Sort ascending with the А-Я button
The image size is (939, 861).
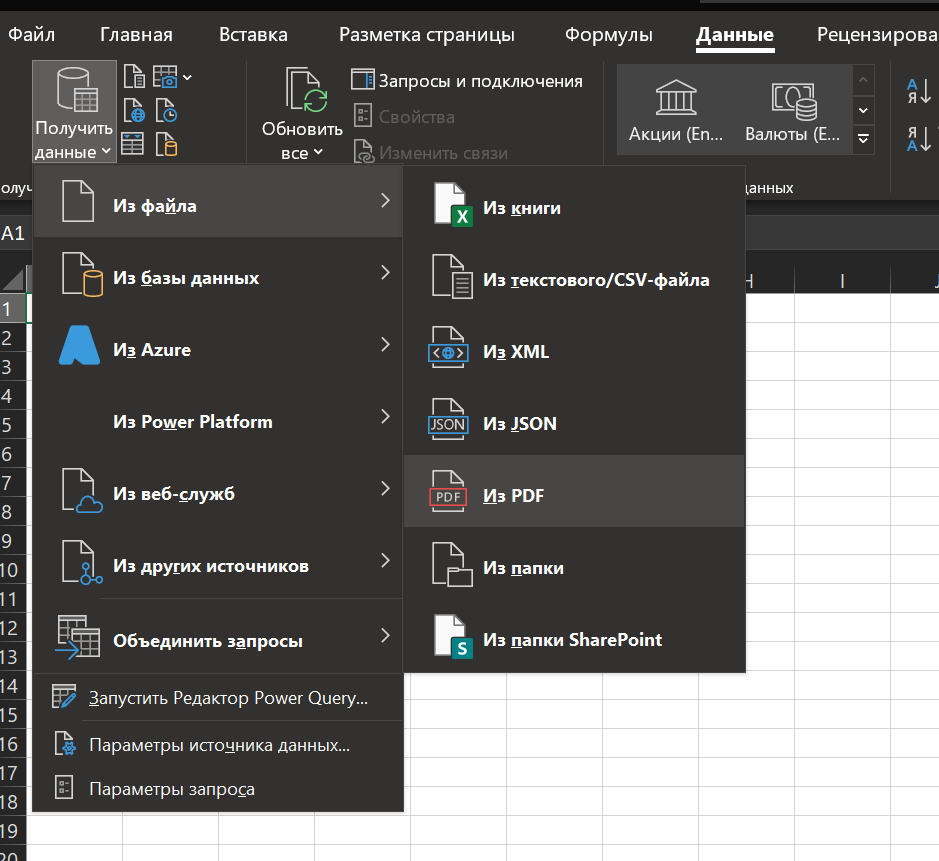click(919, 91)
